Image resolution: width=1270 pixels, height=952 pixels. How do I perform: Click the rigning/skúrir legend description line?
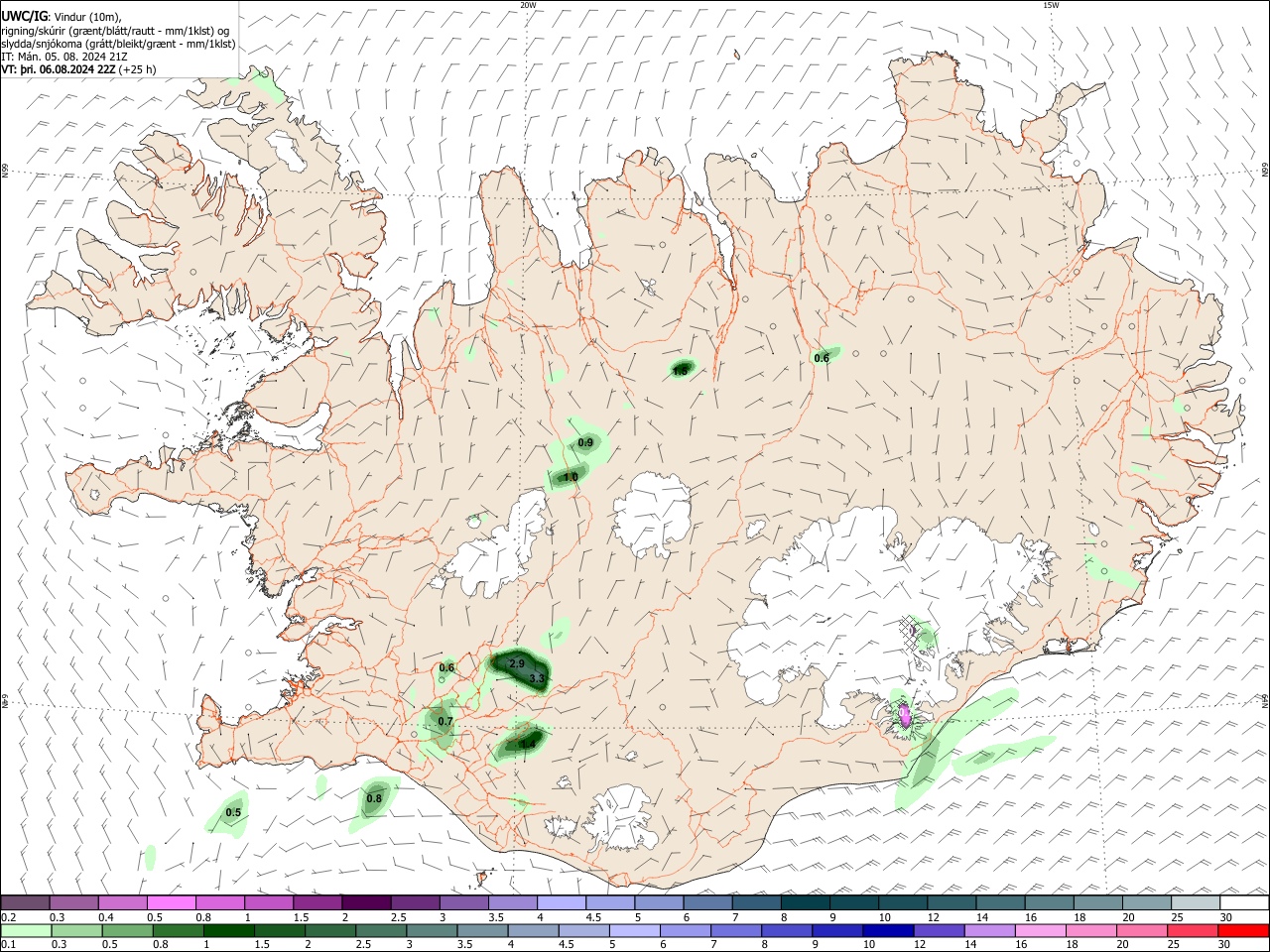click(x=115, y=31)
